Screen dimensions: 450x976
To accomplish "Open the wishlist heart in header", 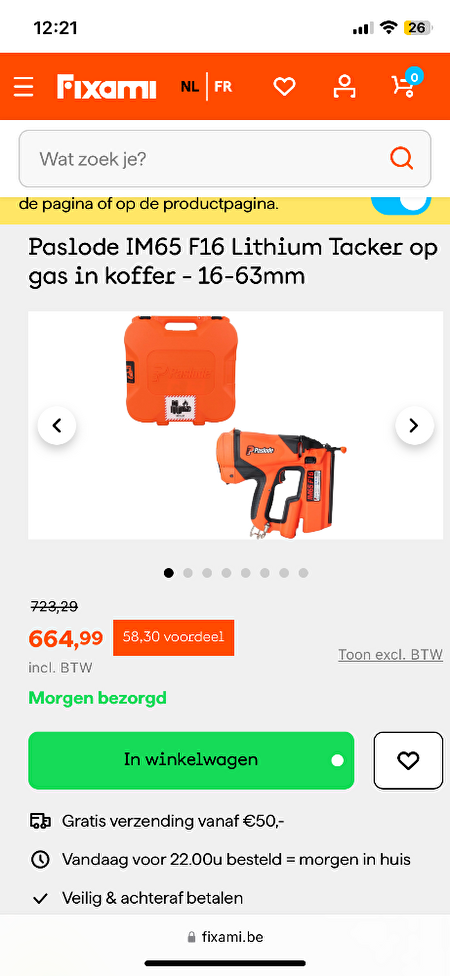I will (284, 87).
